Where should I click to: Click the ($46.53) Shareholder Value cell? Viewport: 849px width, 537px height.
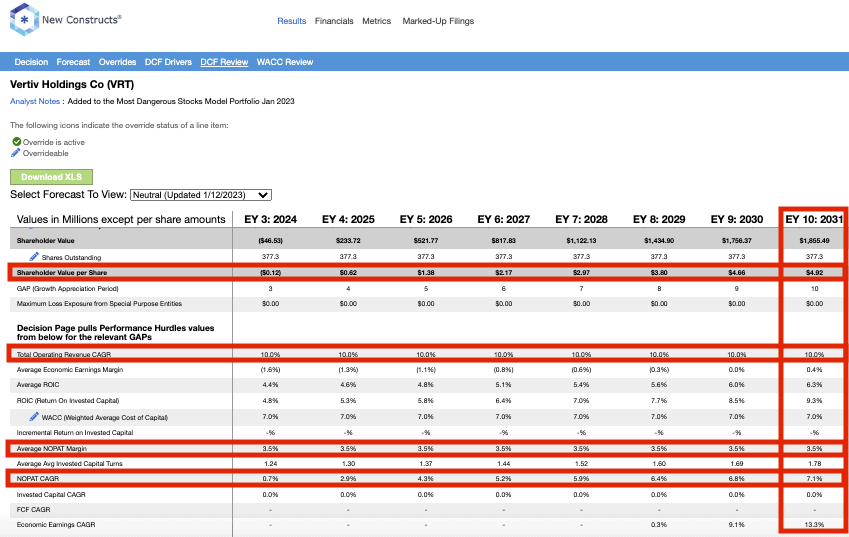tap(271, 240)
